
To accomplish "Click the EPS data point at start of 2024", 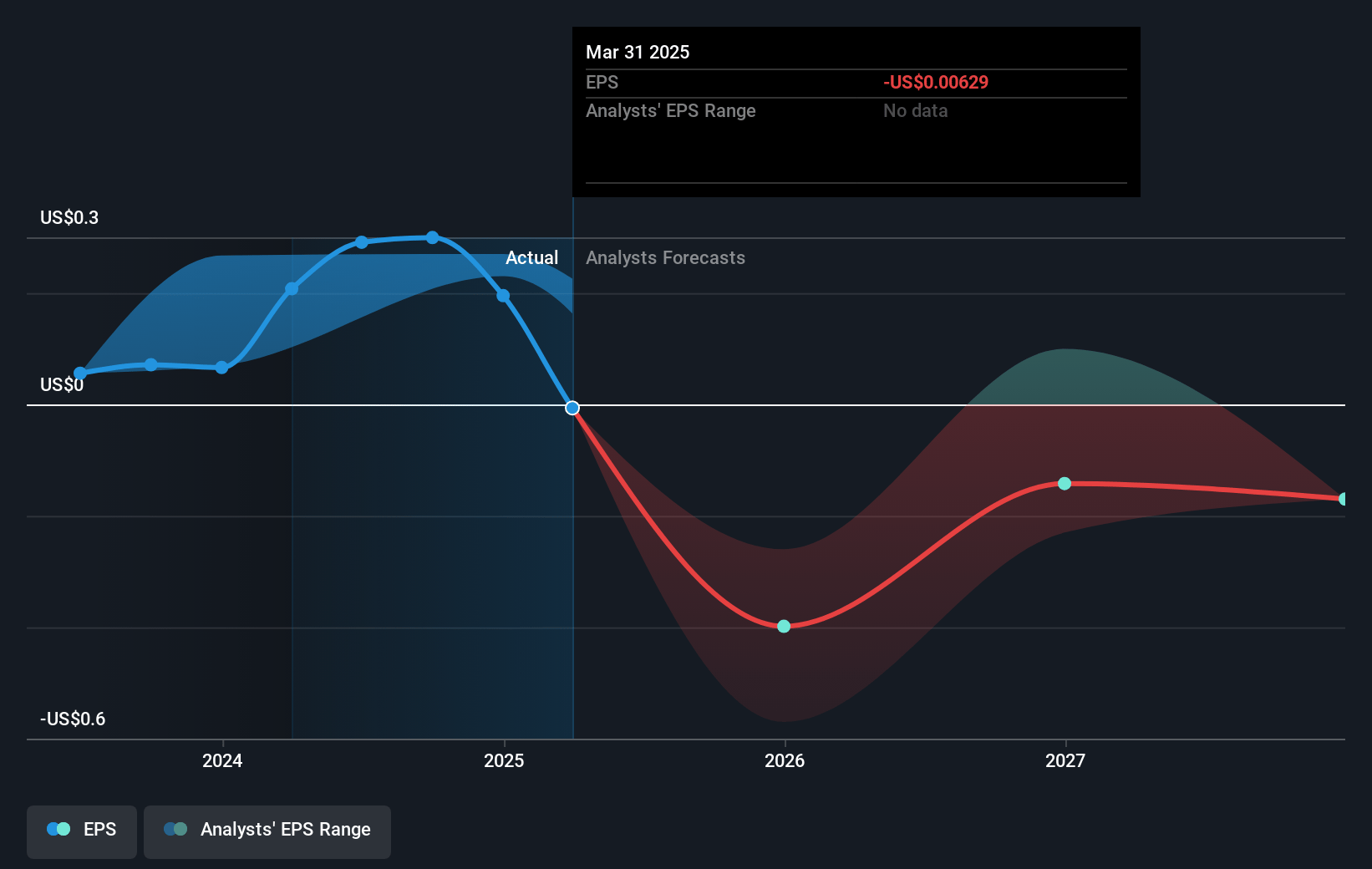I will pyautogui.click(x=221, y=367).
